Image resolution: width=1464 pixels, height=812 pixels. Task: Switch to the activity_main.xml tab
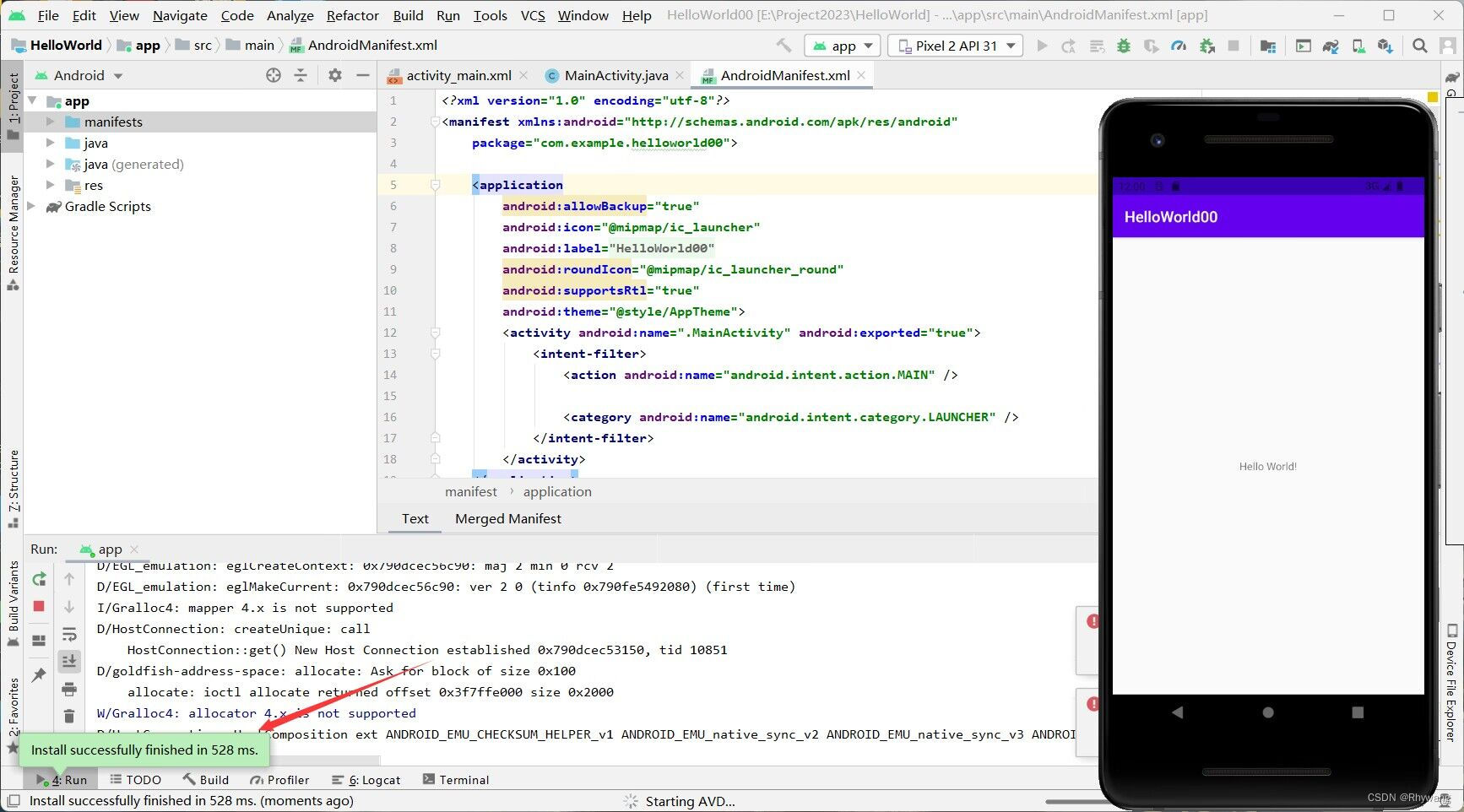coord(458,76)
